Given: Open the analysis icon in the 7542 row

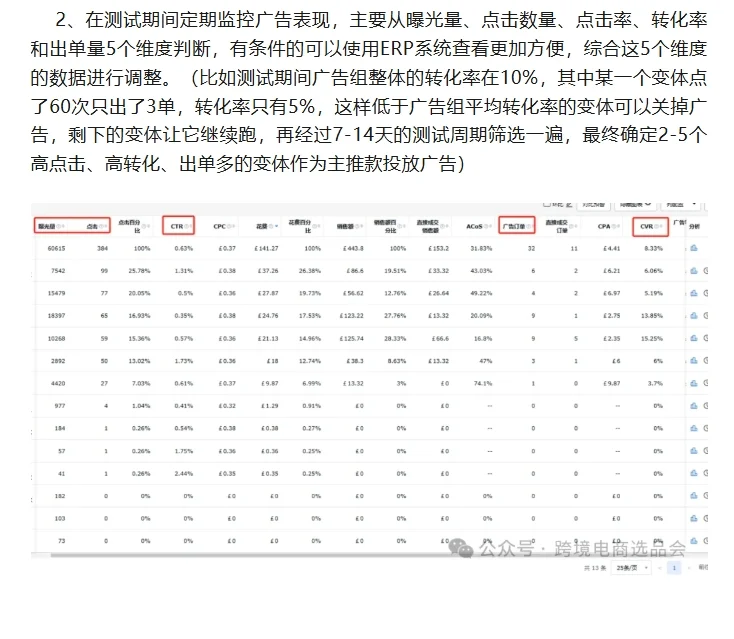Looking at the screenshot, I should click(x=694, y=271).
